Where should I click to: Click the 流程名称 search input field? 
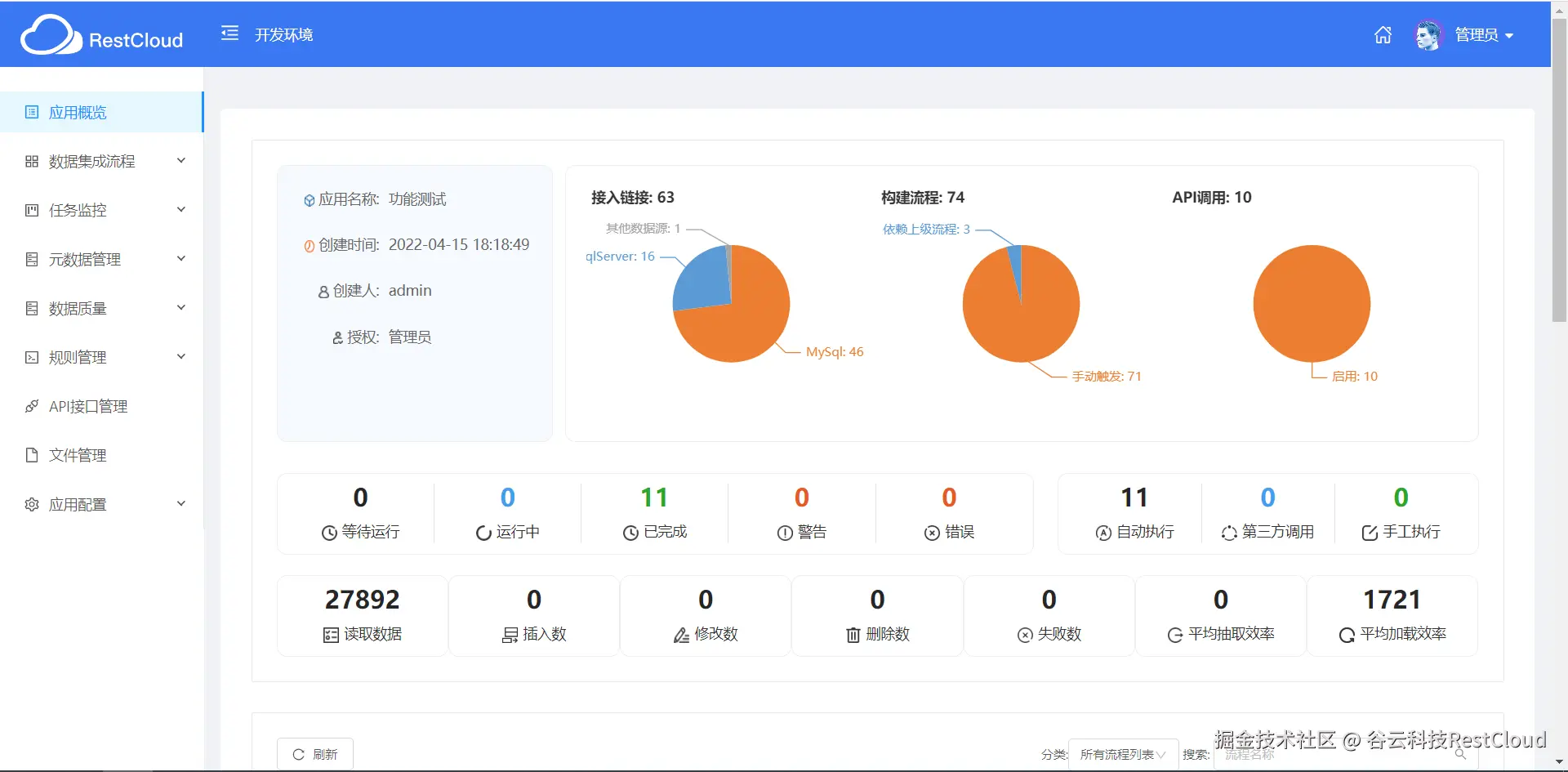point(1346,754)
